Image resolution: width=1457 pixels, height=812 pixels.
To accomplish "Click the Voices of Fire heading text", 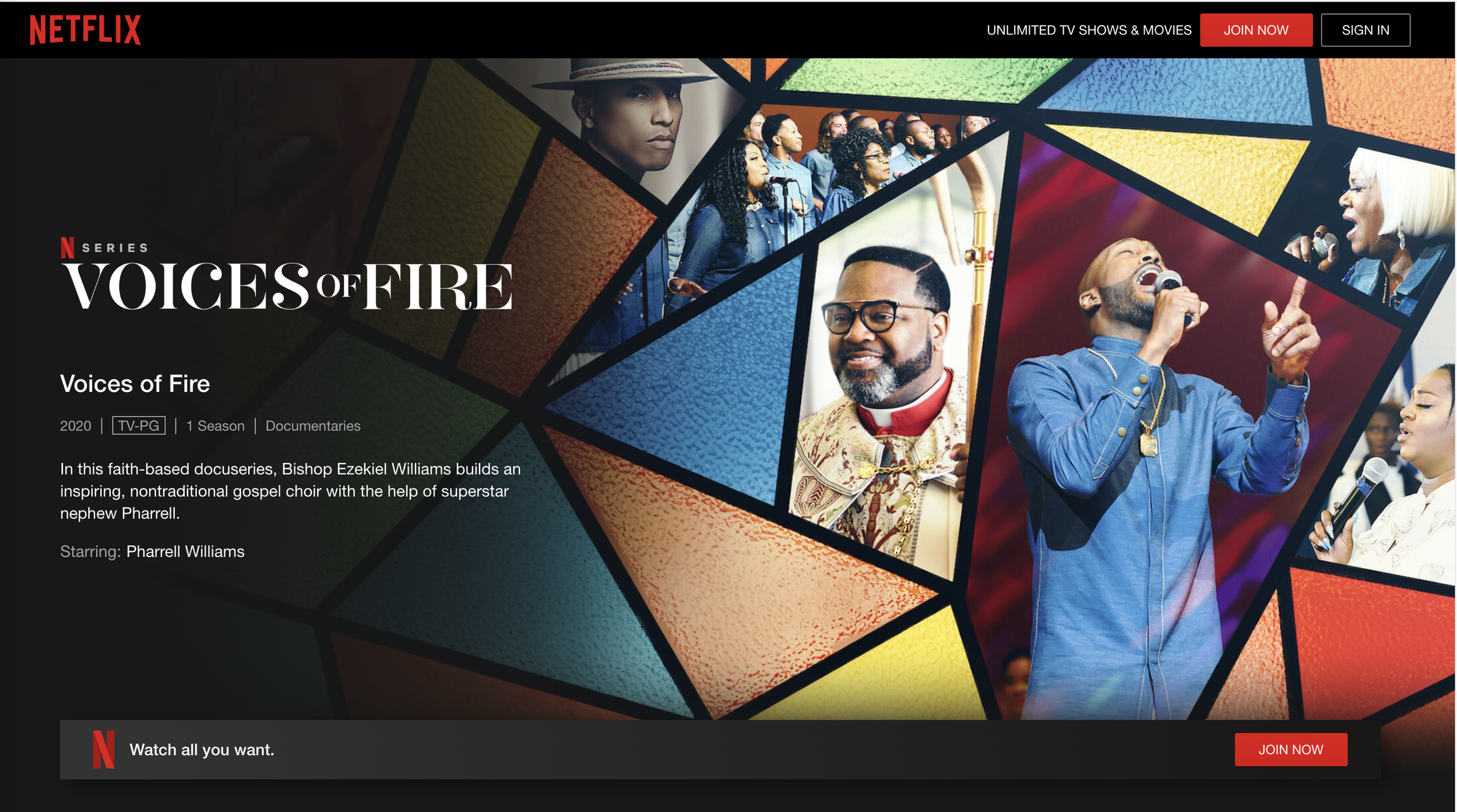I will [x=135, y=384].
